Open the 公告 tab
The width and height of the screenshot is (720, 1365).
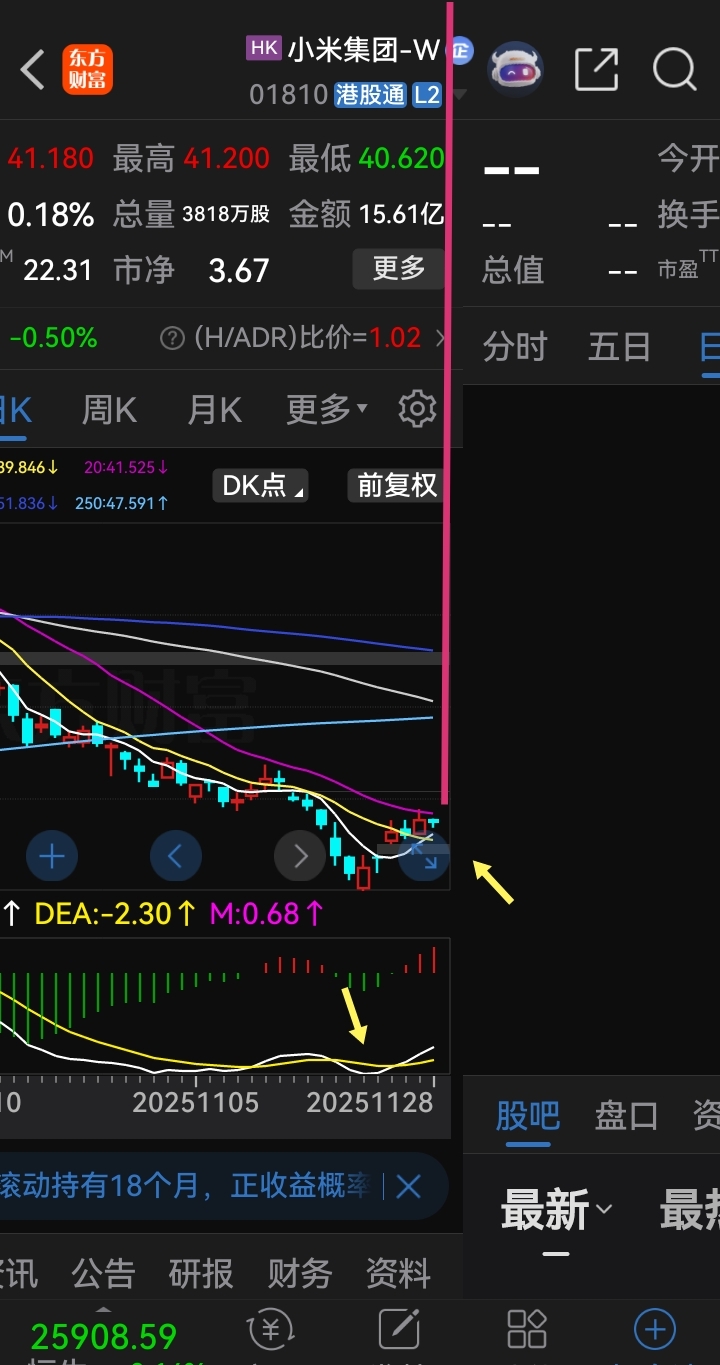(x=103, y=1274)
